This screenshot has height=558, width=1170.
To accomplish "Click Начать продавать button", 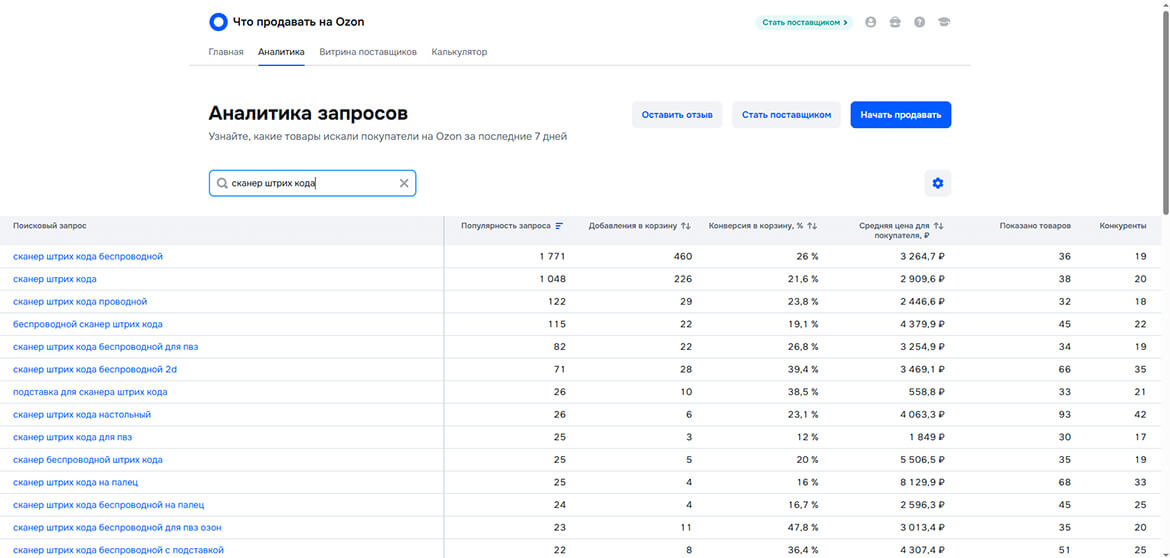I will 901,115.
